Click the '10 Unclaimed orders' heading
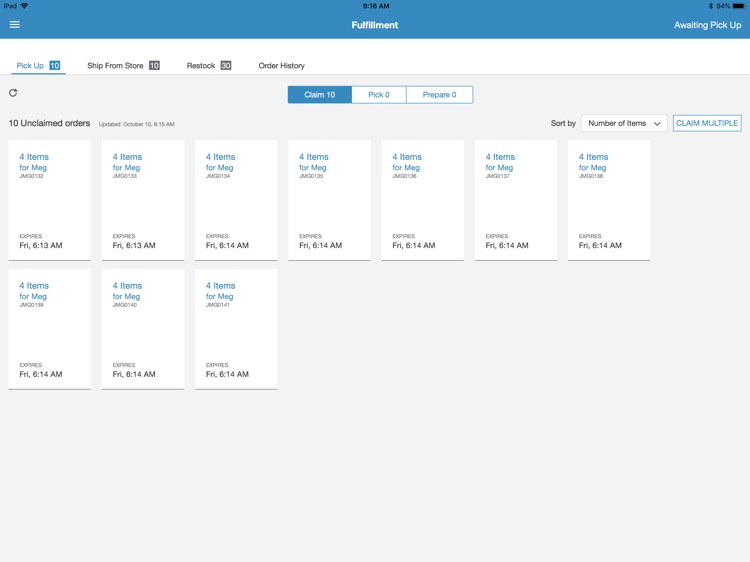Viewport: 750px width, 562px height. [49, 123]
